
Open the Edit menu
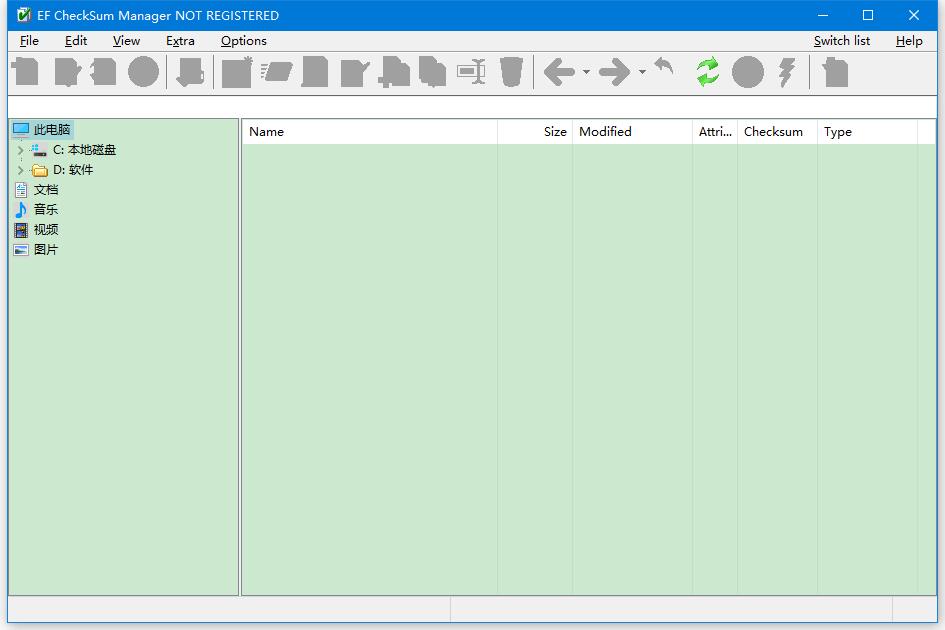(x=76, y=41)
